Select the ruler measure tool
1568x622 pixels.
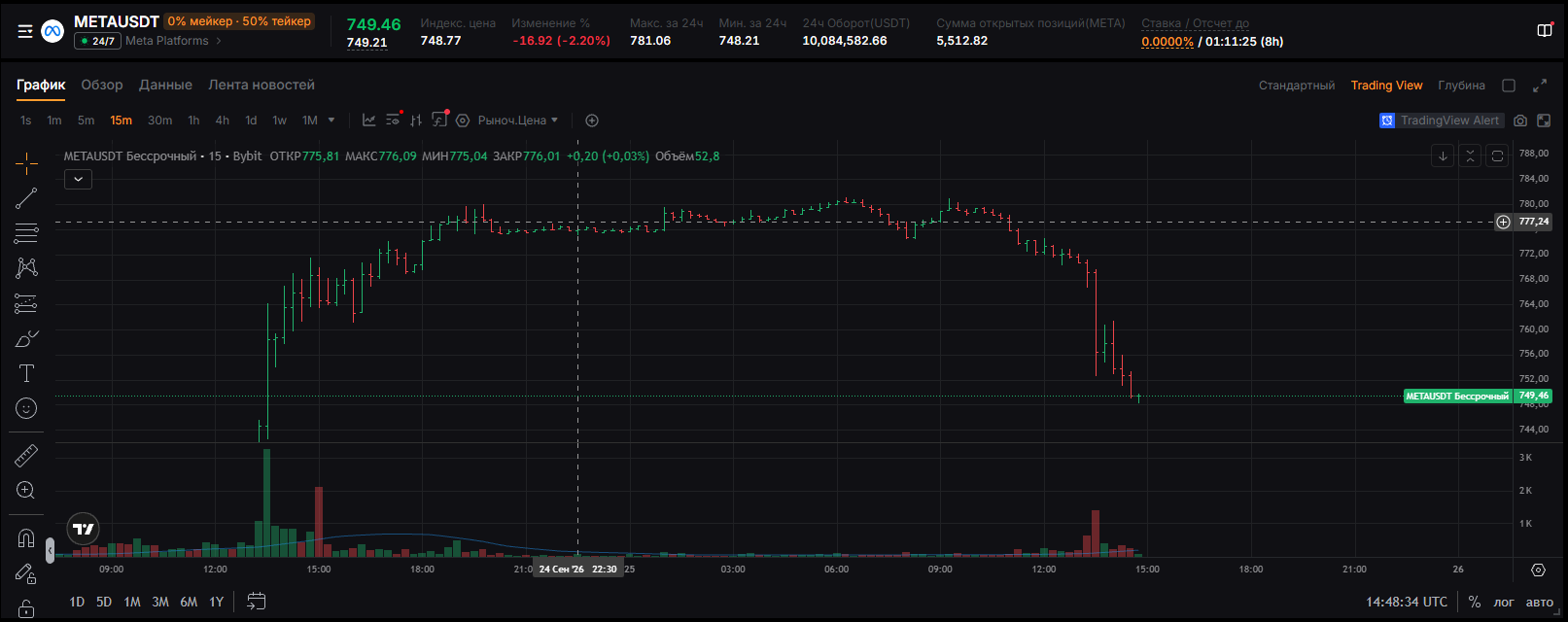(x=26, y=455)
